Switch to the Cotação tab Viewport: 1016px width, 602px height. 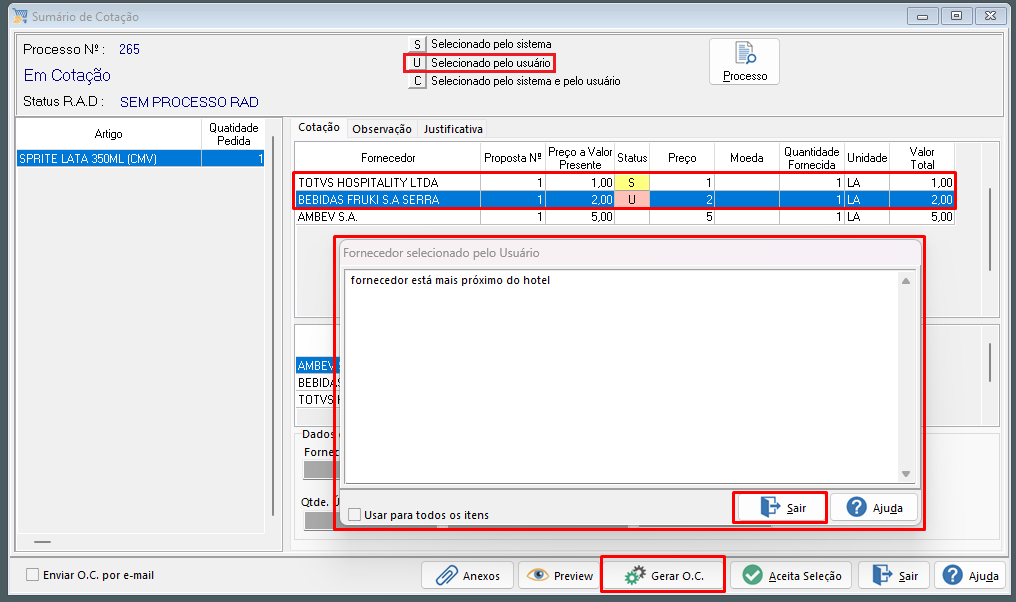click(318, 128)
